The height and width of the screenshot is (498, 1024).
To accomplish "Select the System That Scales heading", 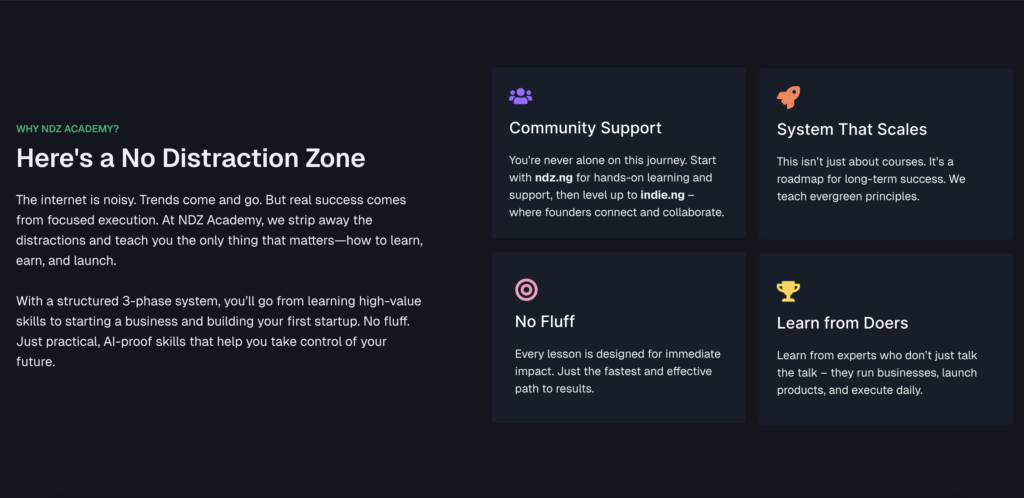I will 852,129.
